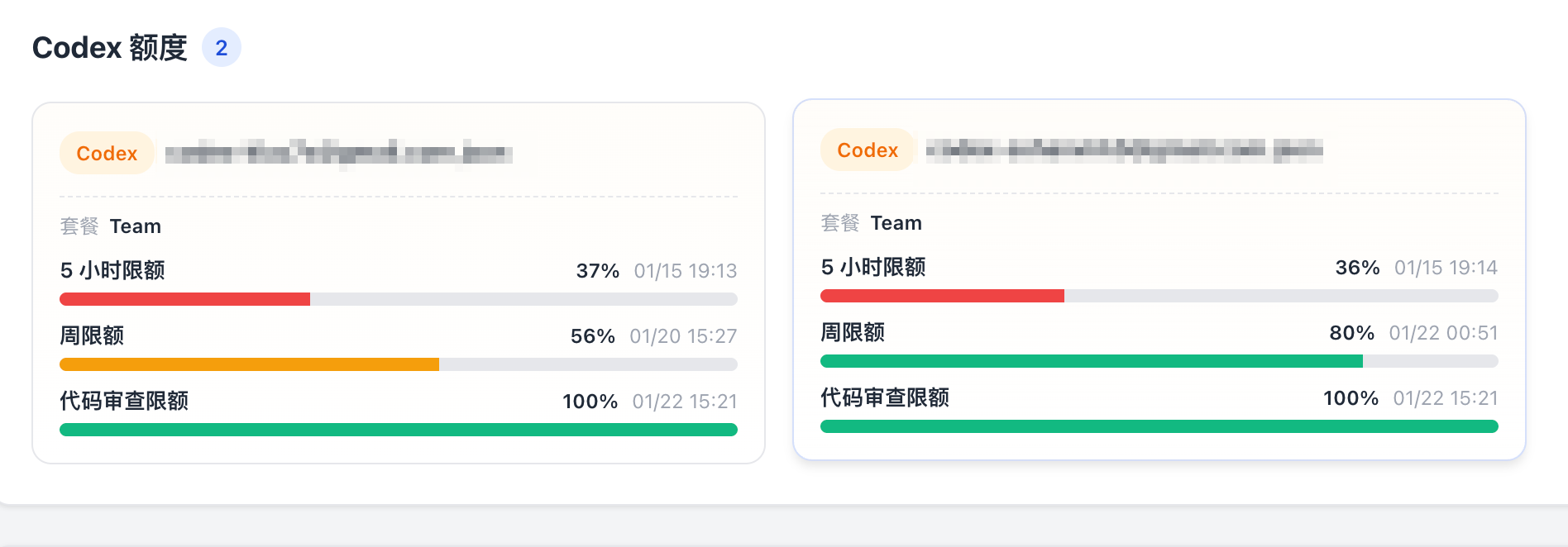Select the blurred account filename in left card
1568x547 pixels.
[339, 153]
